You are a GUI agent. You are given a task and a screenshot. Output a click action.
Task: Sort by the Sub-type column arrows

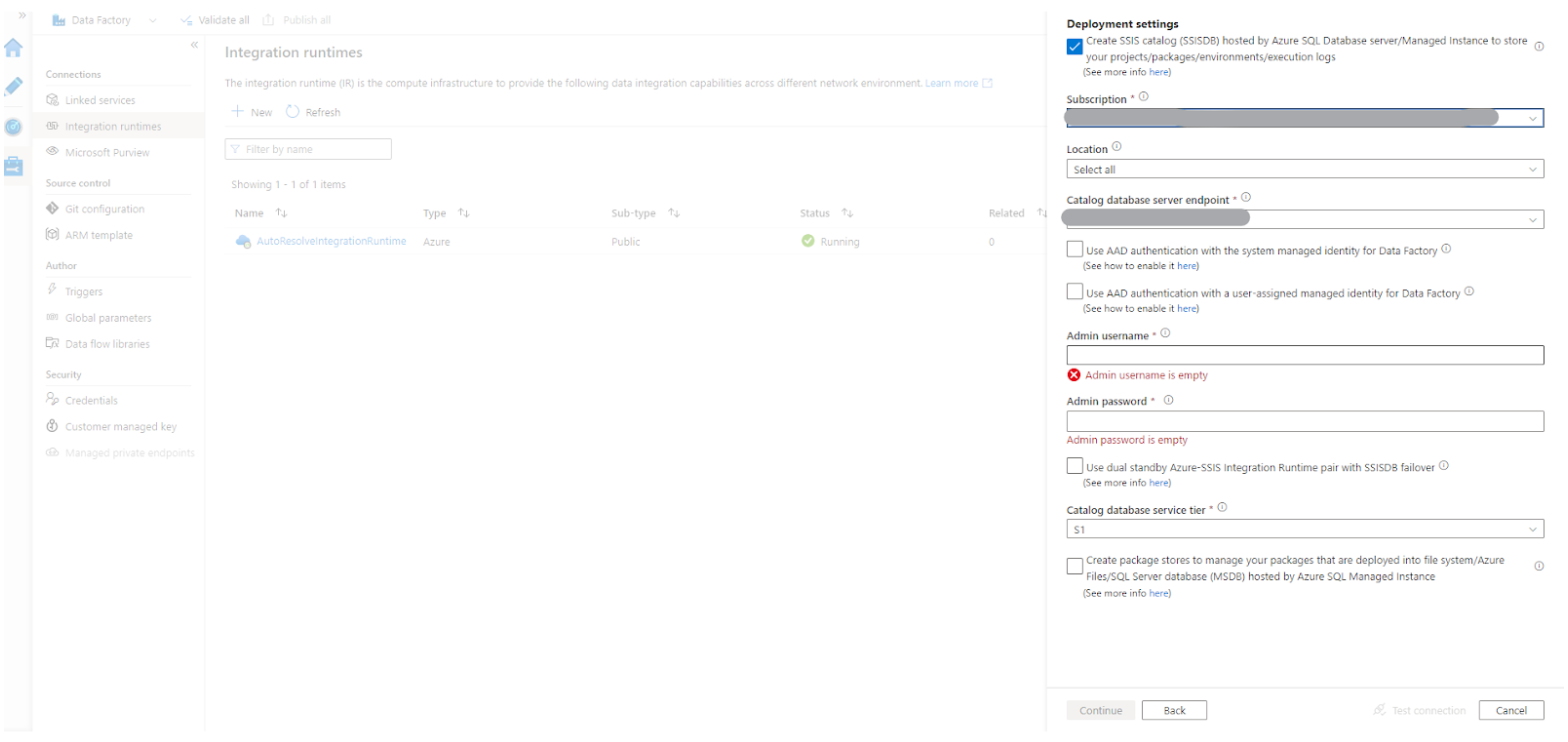pyautogui.click(x=674, y=213)
